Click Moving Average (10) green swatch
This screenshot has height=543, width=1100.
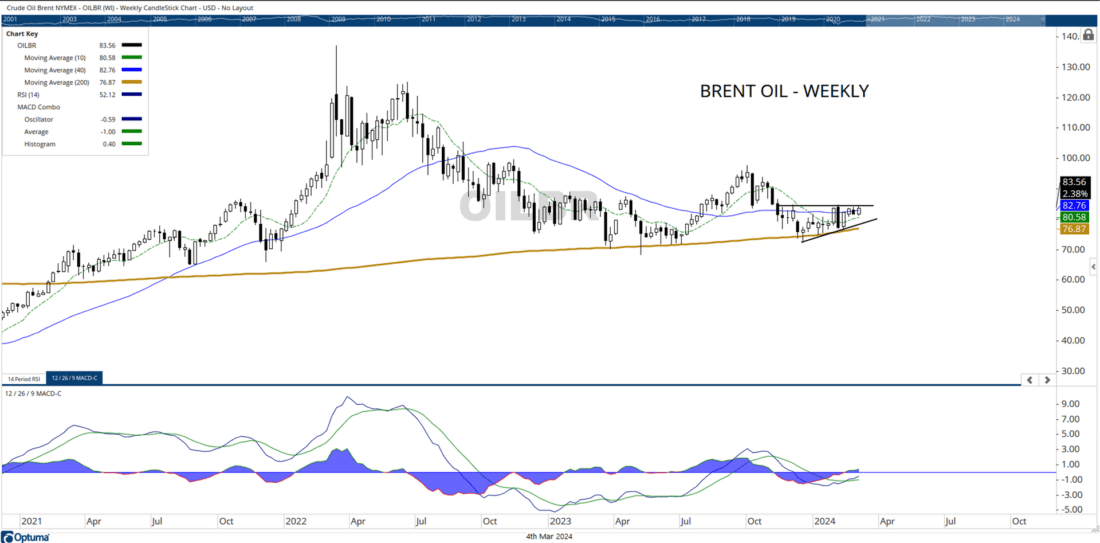(x=130, y=59)
